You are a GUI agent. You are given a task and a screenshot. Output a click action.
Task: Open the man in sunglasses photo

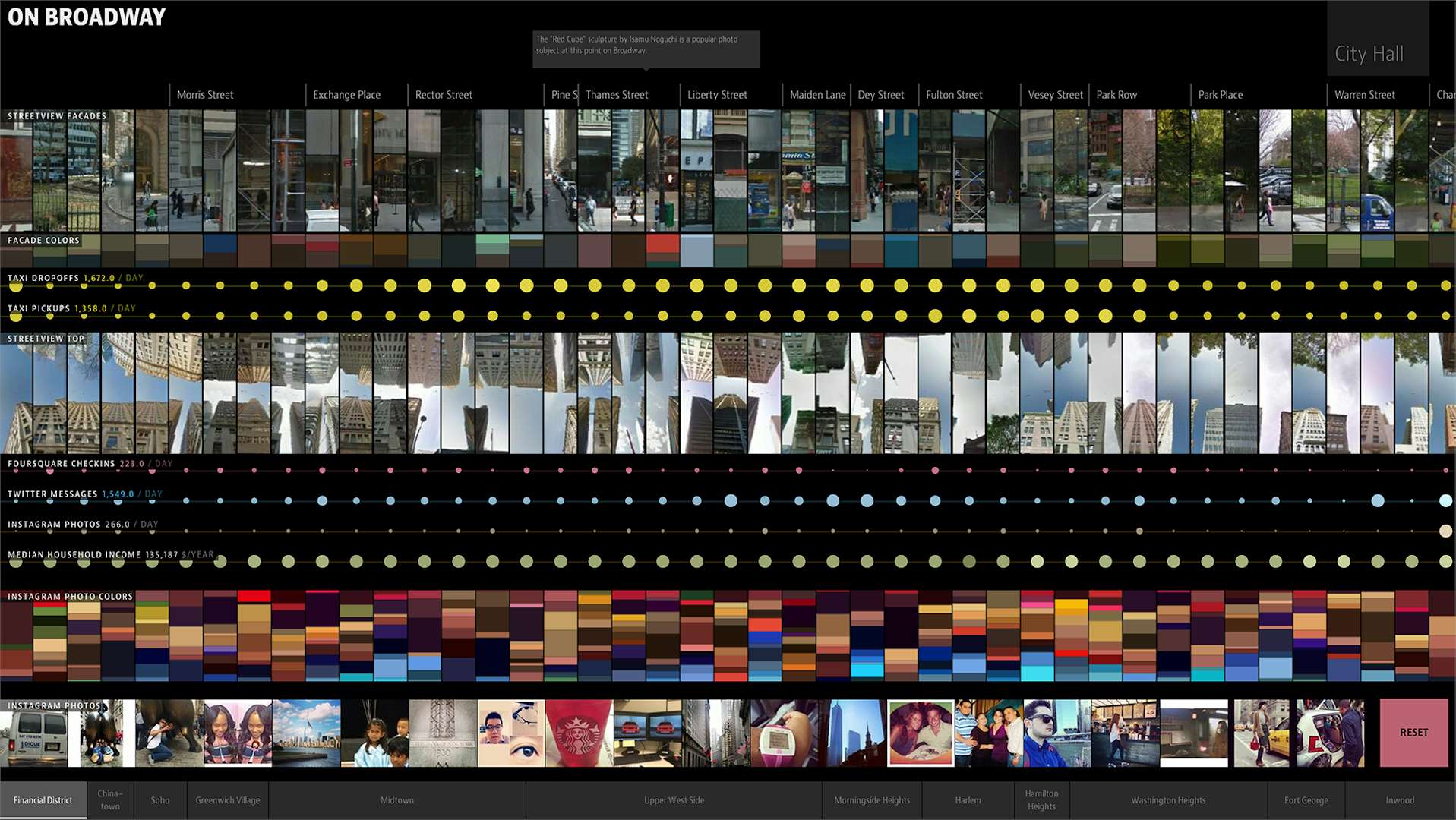(x=1056, y=733)
